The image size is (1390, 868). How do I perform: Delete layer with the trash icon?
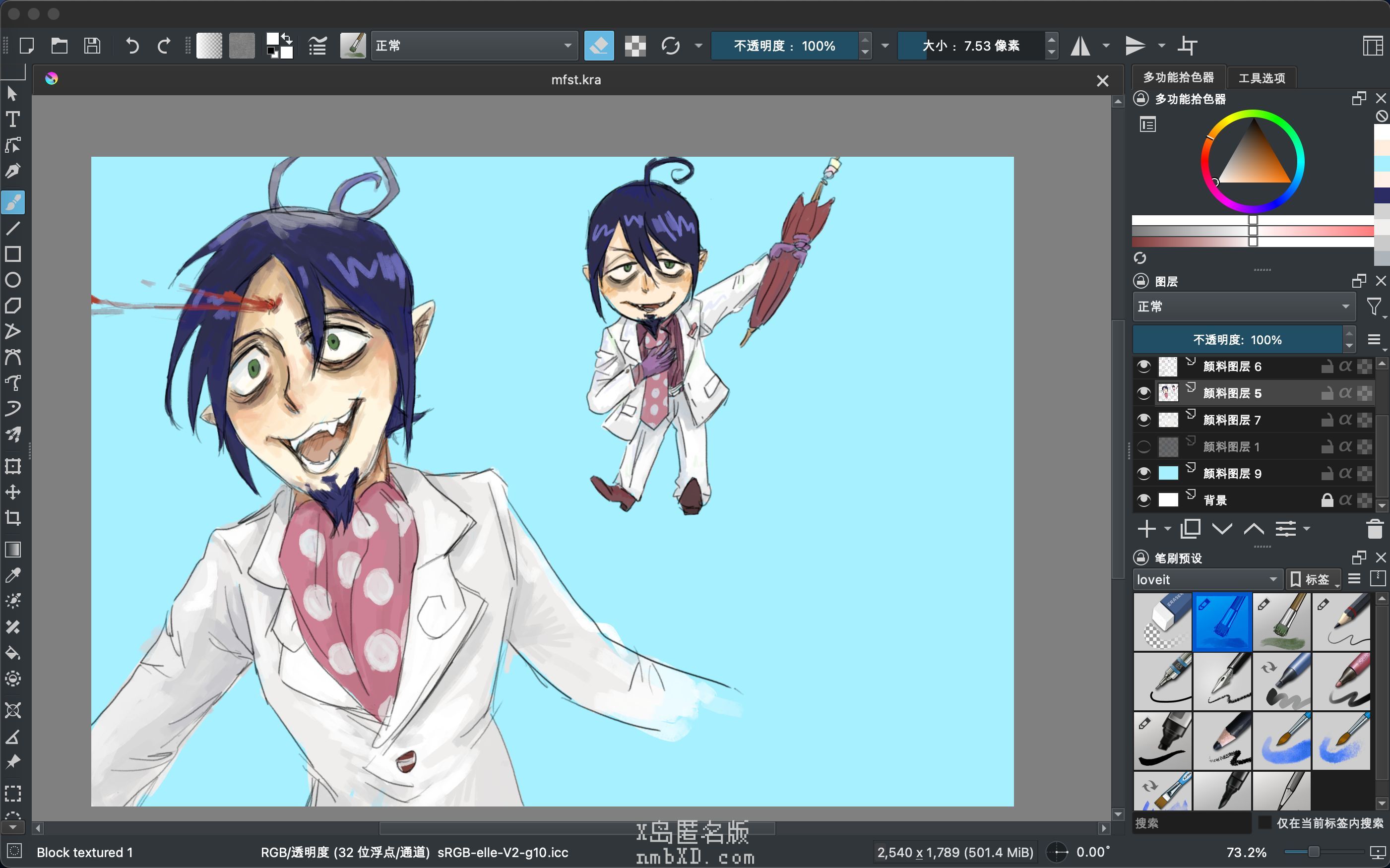tap(1375, 529)
